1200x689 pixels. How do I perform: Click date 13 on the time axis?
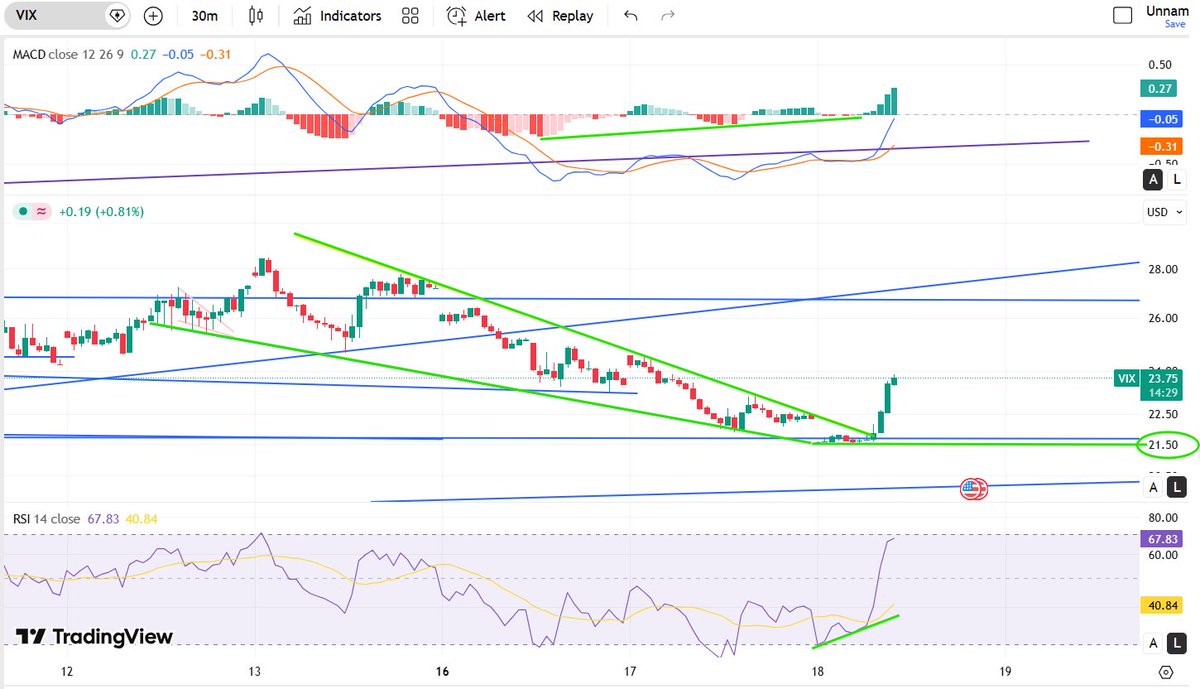point(255,672)
